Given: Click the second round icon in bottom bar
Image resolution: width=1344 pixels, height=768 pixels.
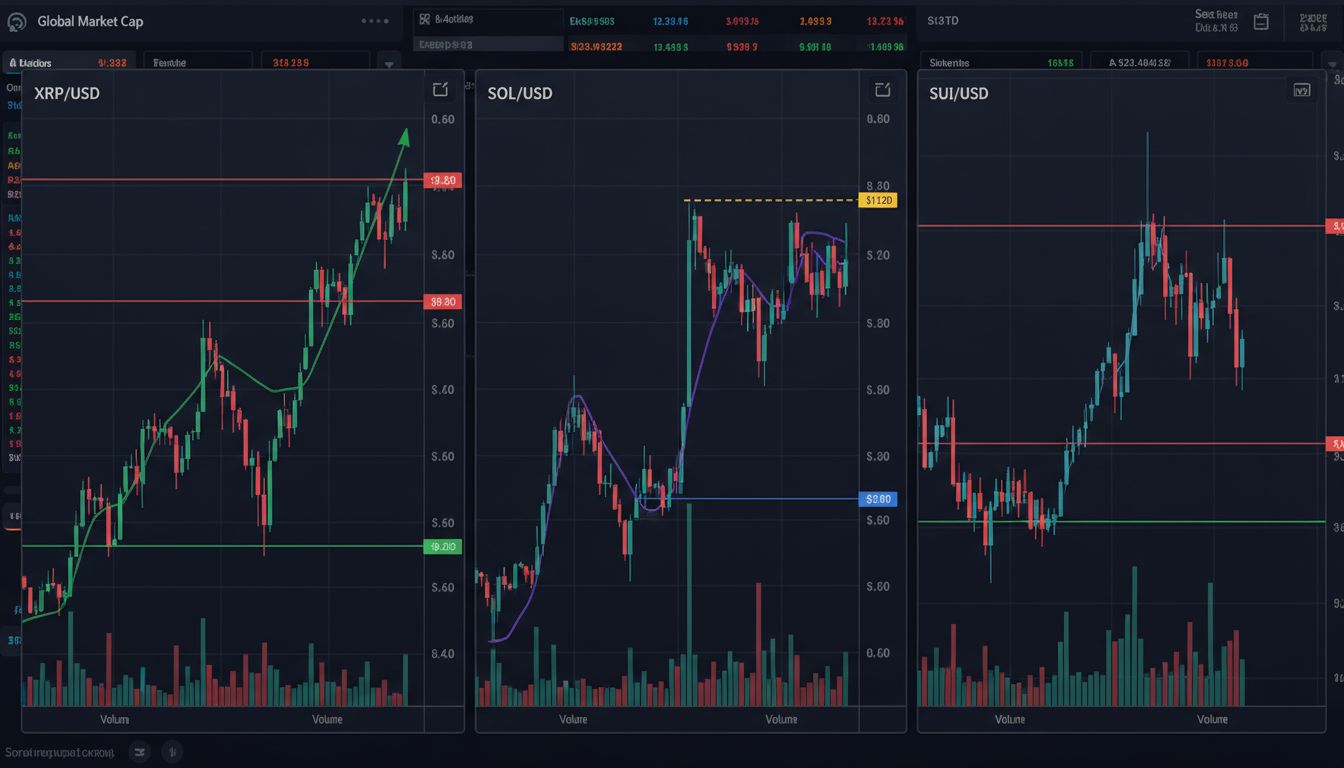Looking at the screenshot, I should (172, 751).
